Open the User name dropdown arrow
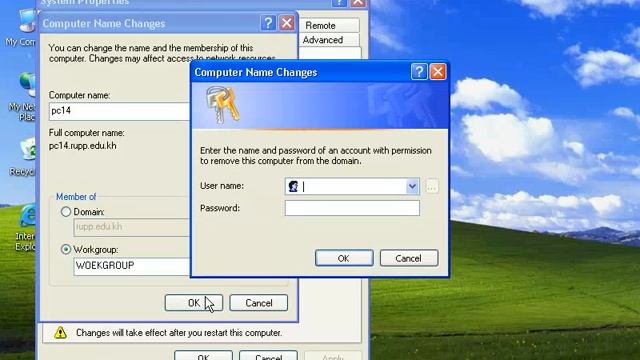The image size is (640, 360). 412,187
